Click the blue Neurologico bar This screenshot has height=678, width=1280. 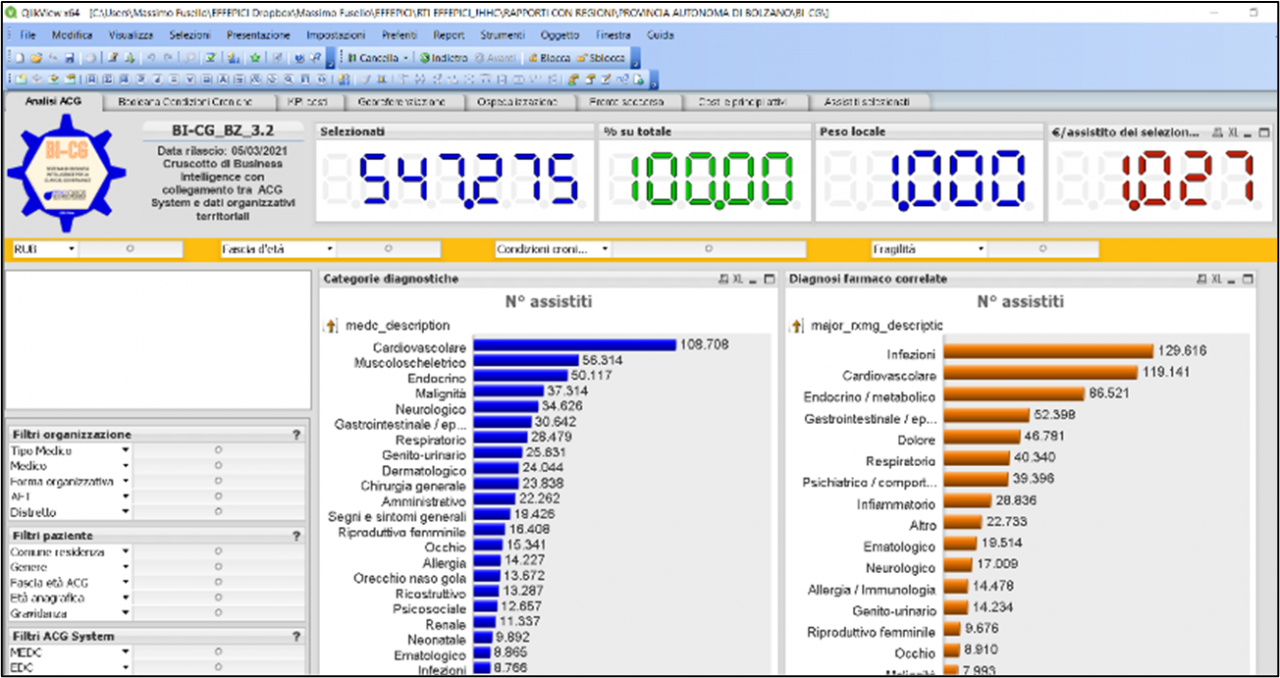(x=505, y=408)
